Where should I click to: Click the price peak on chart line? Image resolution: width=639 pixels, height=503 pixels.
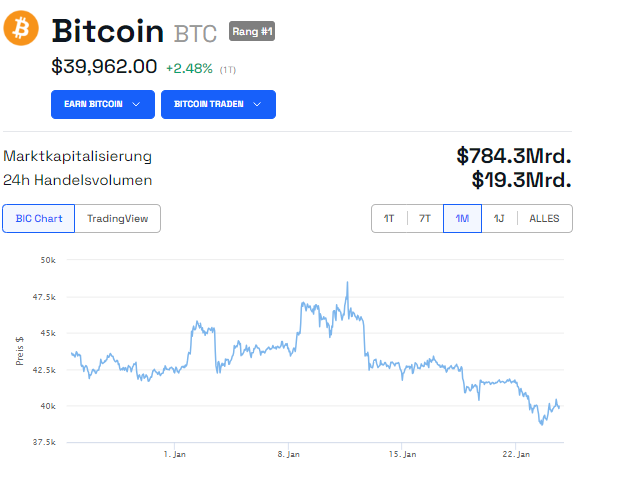pyautogui.click(x=347, y=284)
